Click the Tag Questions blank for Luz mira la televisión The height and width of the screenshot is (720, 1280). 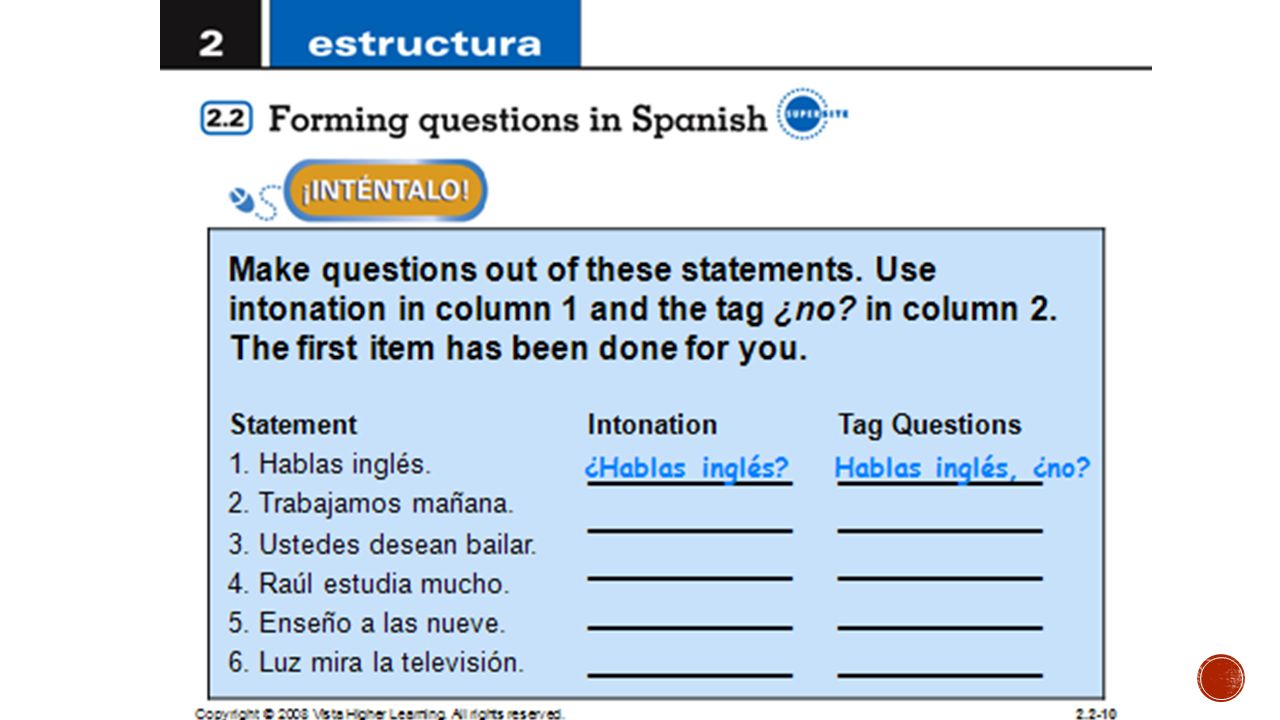tap(940, 675)
